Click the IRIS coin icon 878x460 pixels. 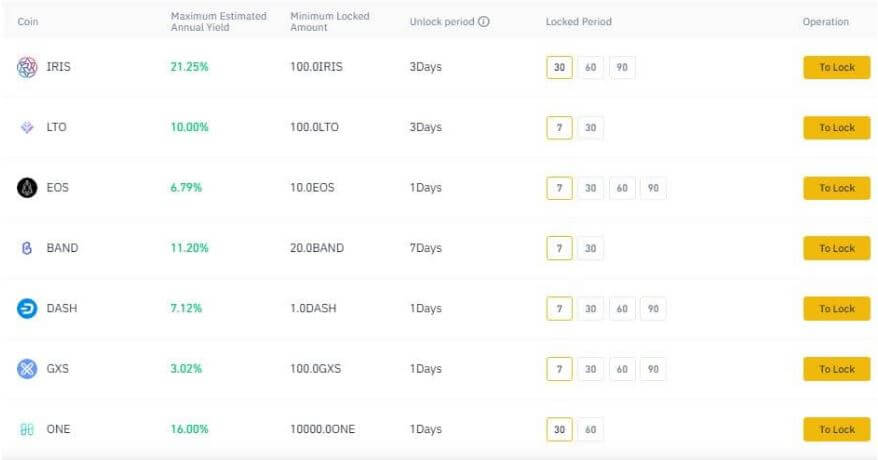27,67
